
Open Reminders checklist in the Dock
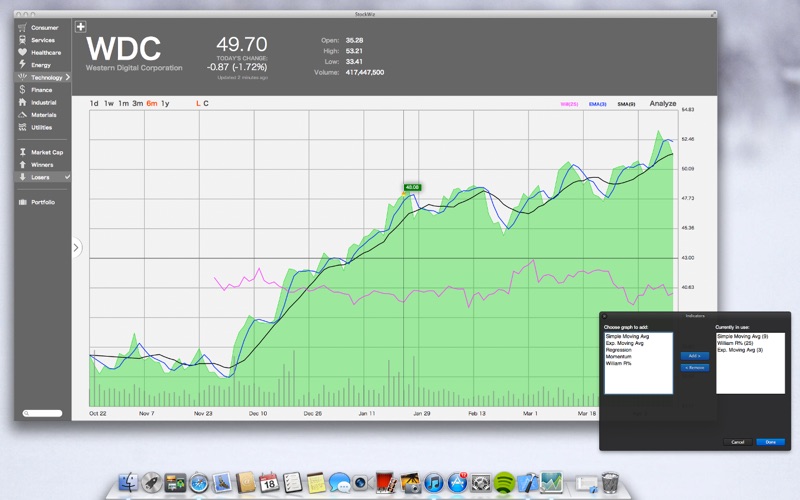(292, 482)
